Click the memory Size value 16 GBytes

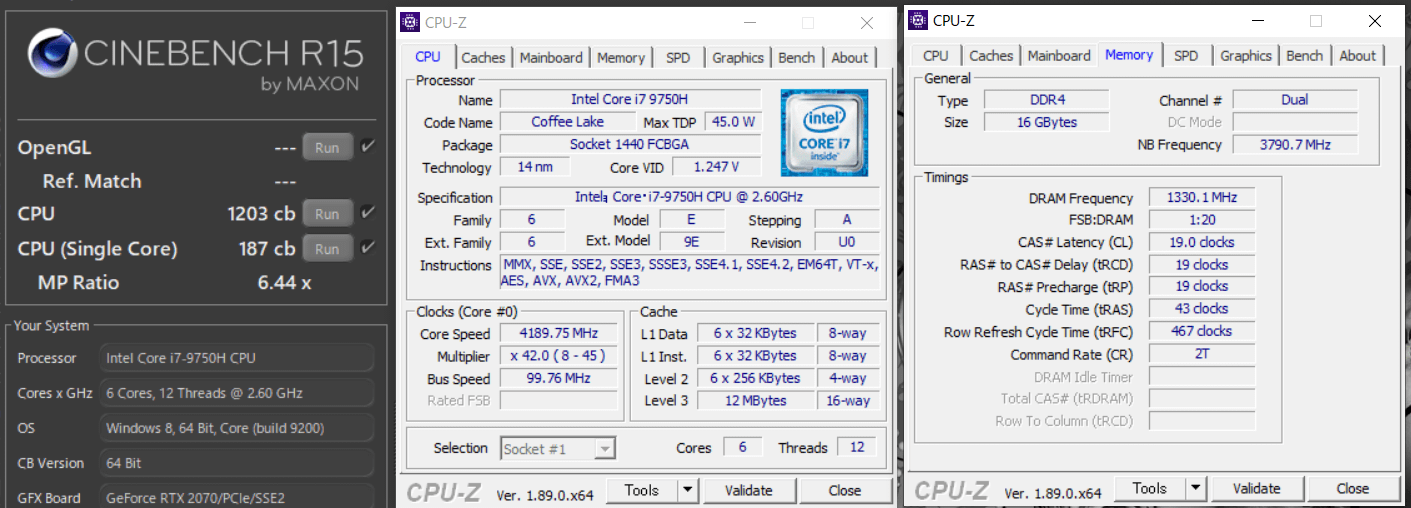pyautogui.click(x=1046, y=122)
